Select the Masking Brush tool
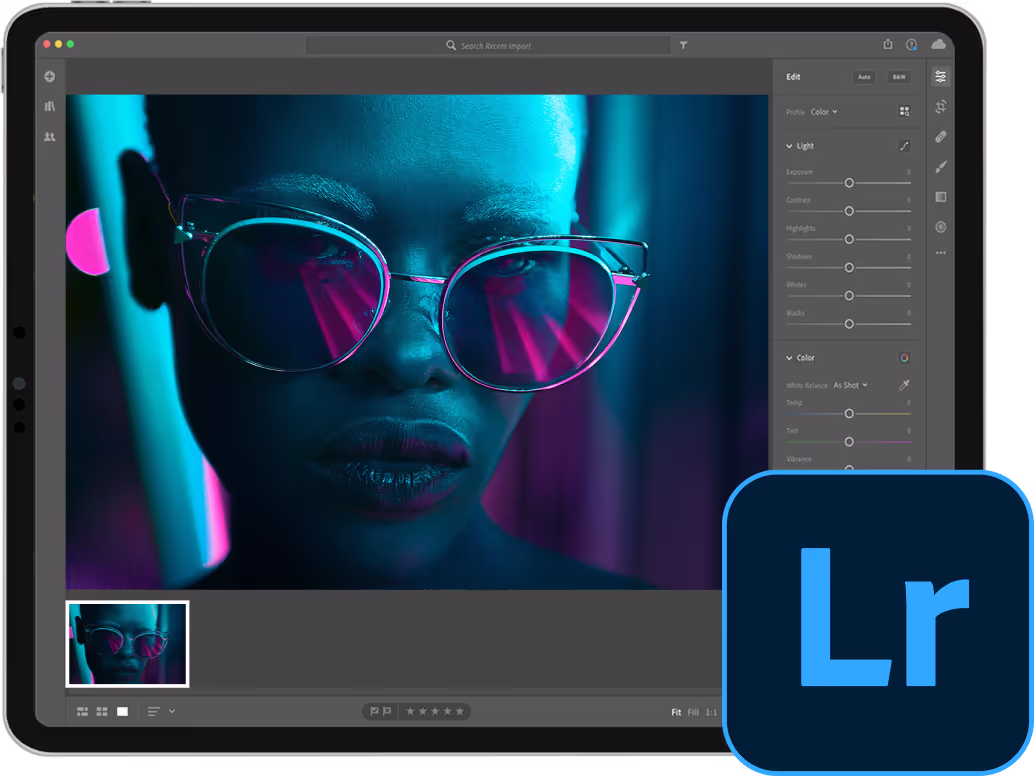This screenshot has width=1034, height=776. coord(940,167)
